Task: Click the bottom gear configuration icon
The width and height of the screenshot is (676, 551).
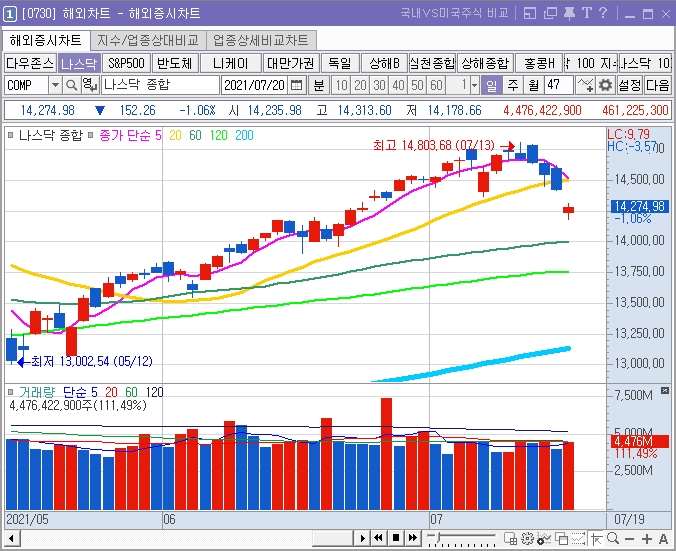Action: coord(527,538)
